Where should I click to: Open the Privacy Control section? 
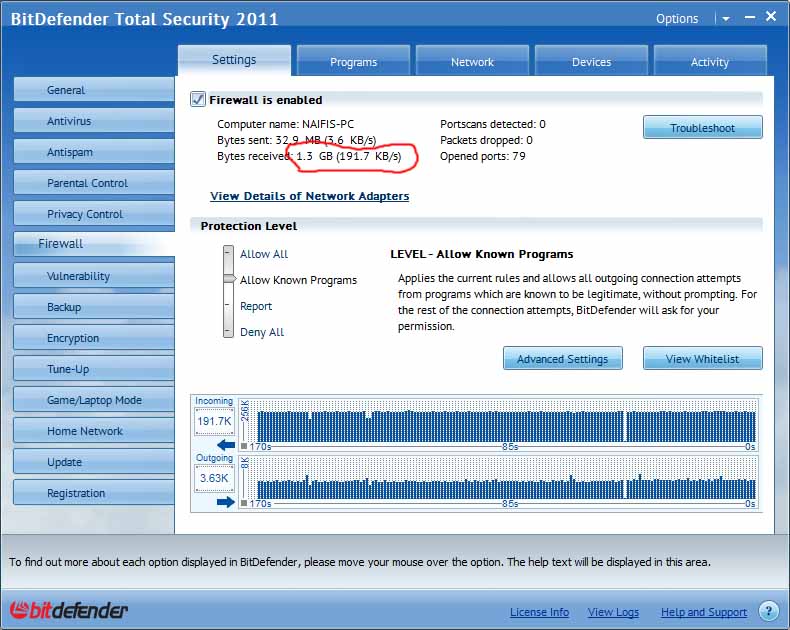[94, 214]
